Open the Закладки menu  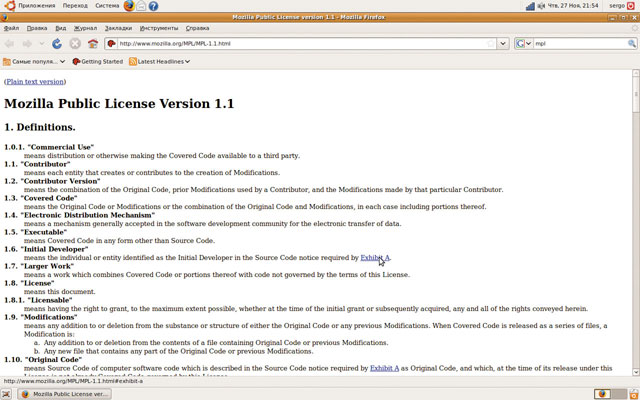pyautogui.click(x=118, y=28)
